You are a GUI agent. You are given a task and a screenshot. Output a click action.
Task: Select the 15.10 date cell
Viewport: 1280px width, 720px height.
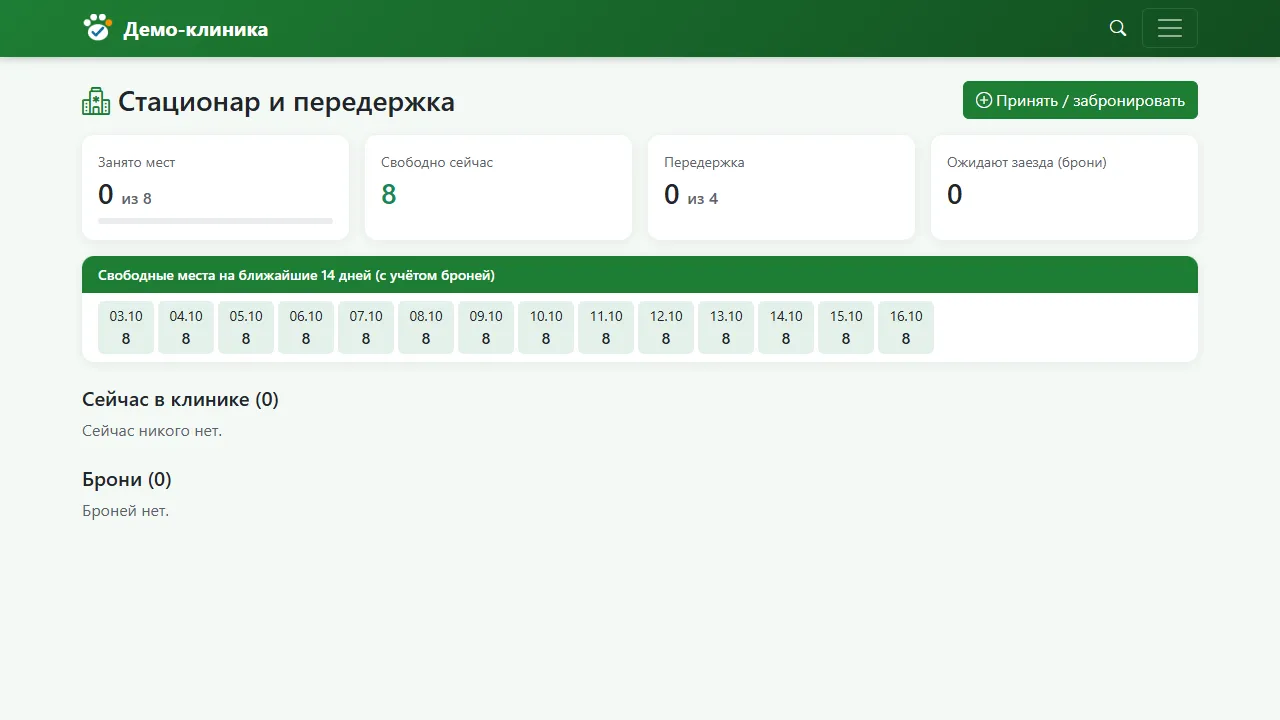[846, 328]
